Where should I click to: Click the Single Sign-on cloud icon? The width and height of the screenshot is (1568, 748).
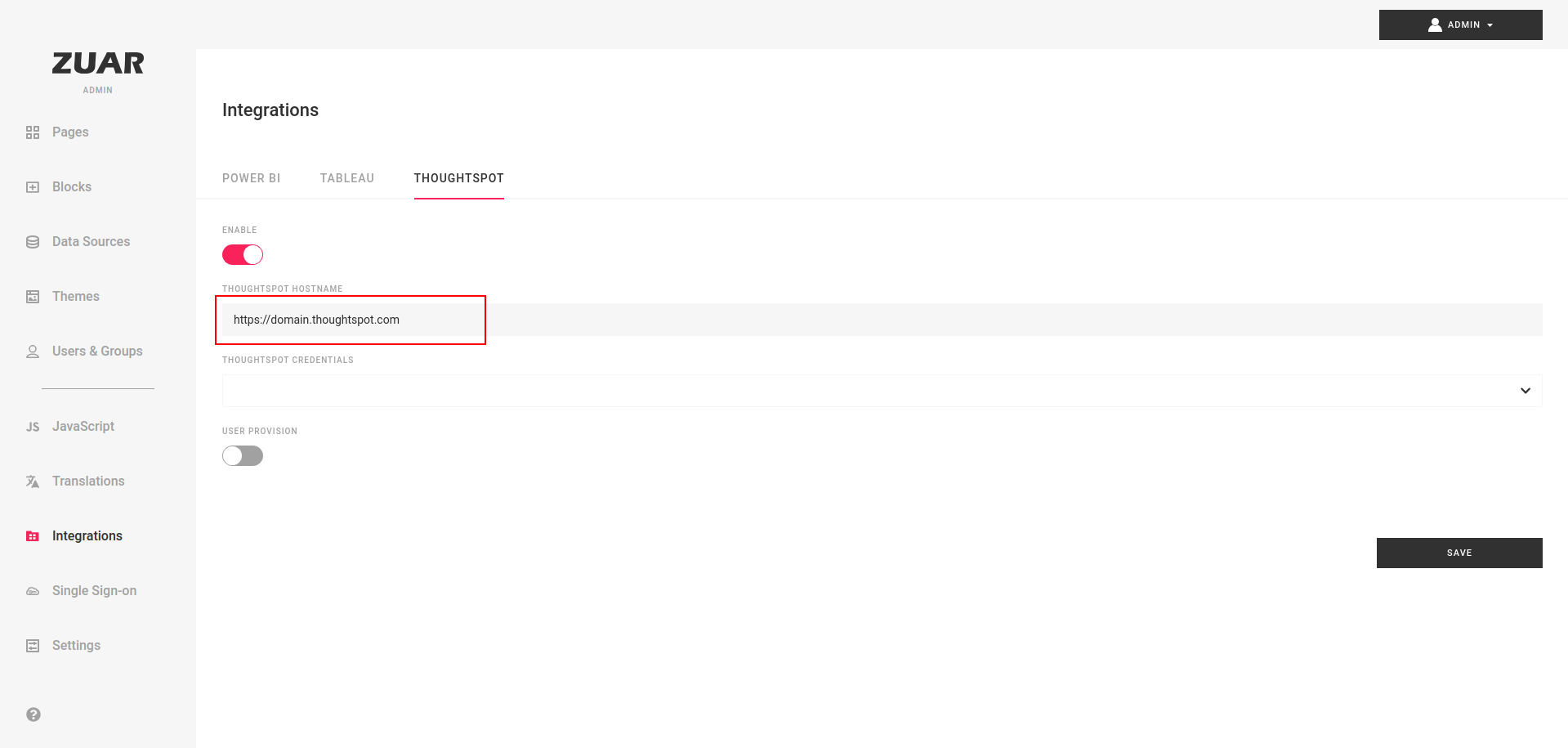[x=33, y=591]
